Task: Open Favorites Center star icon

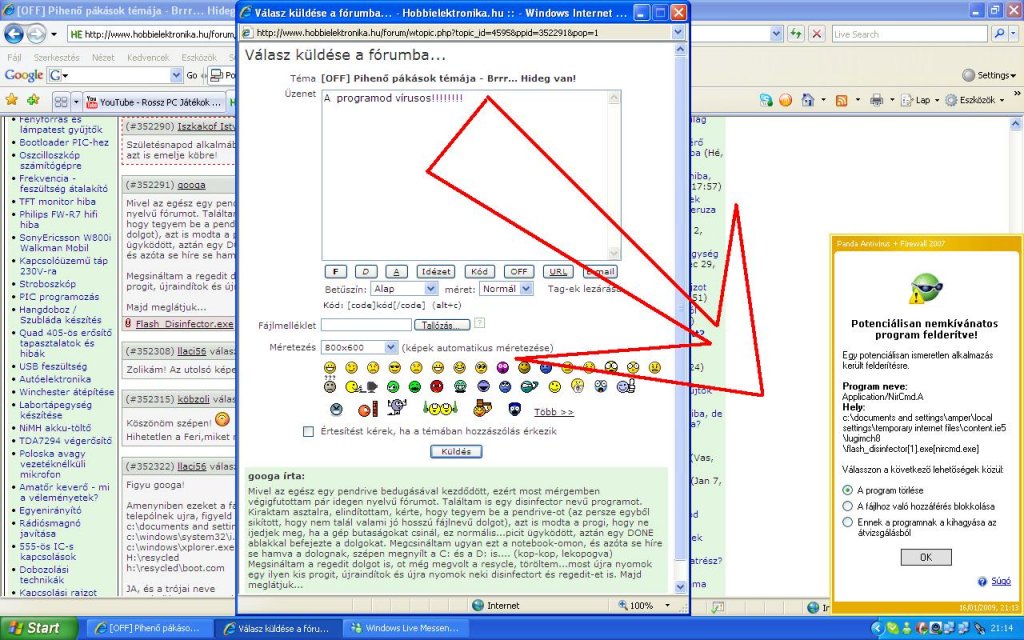Action: tap(12, 101)
